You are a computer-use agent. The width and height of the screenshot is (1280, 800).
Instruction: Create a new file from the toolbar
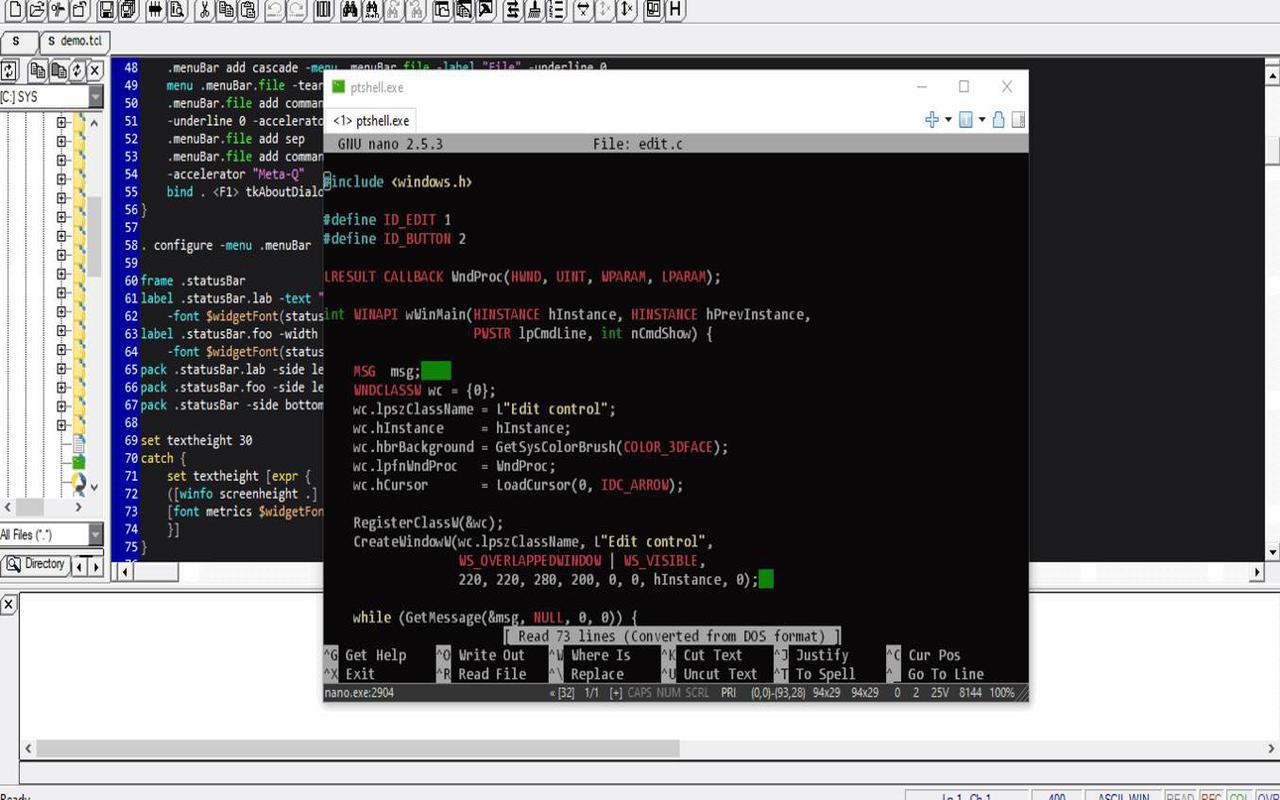(x=15, y=11)
